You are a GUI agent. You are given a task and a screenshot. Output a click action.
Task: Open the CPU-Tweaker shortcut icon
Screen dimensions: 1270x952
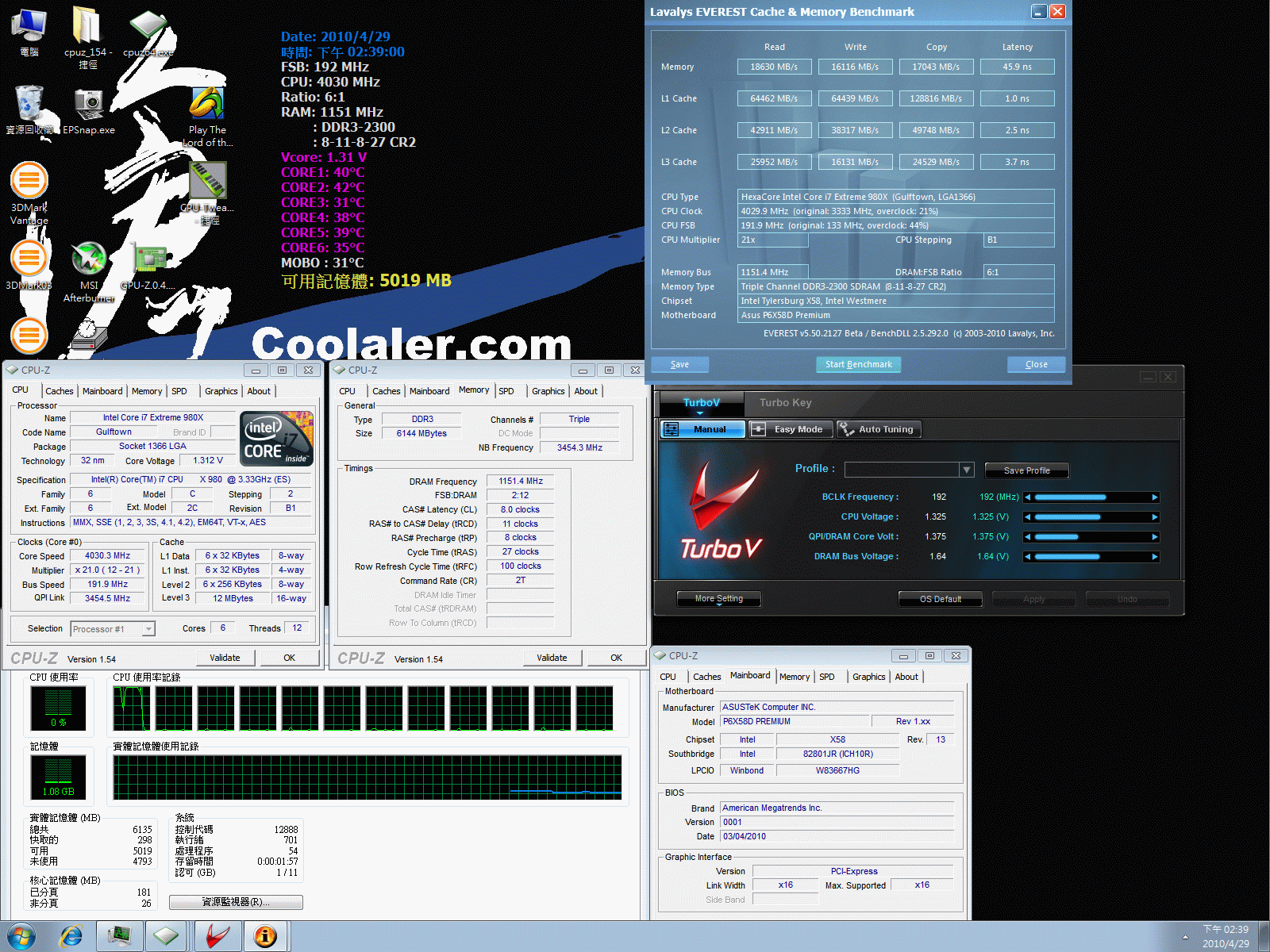pos(207,193)
